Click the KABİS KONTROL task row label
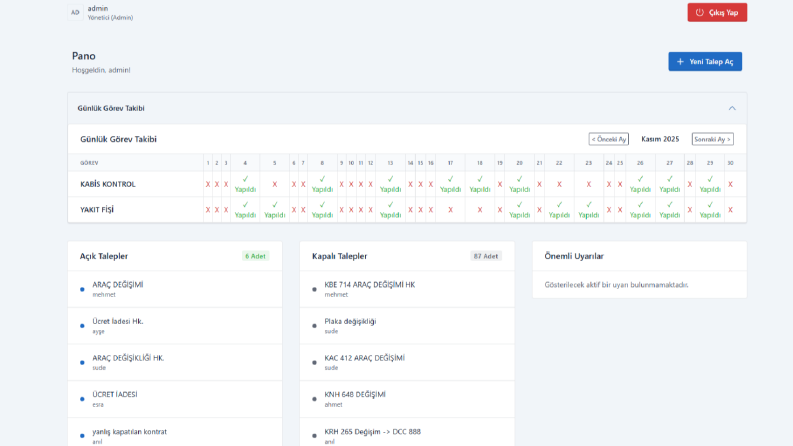Viewport: 793px width, 446px height. [x=108, y=184]
